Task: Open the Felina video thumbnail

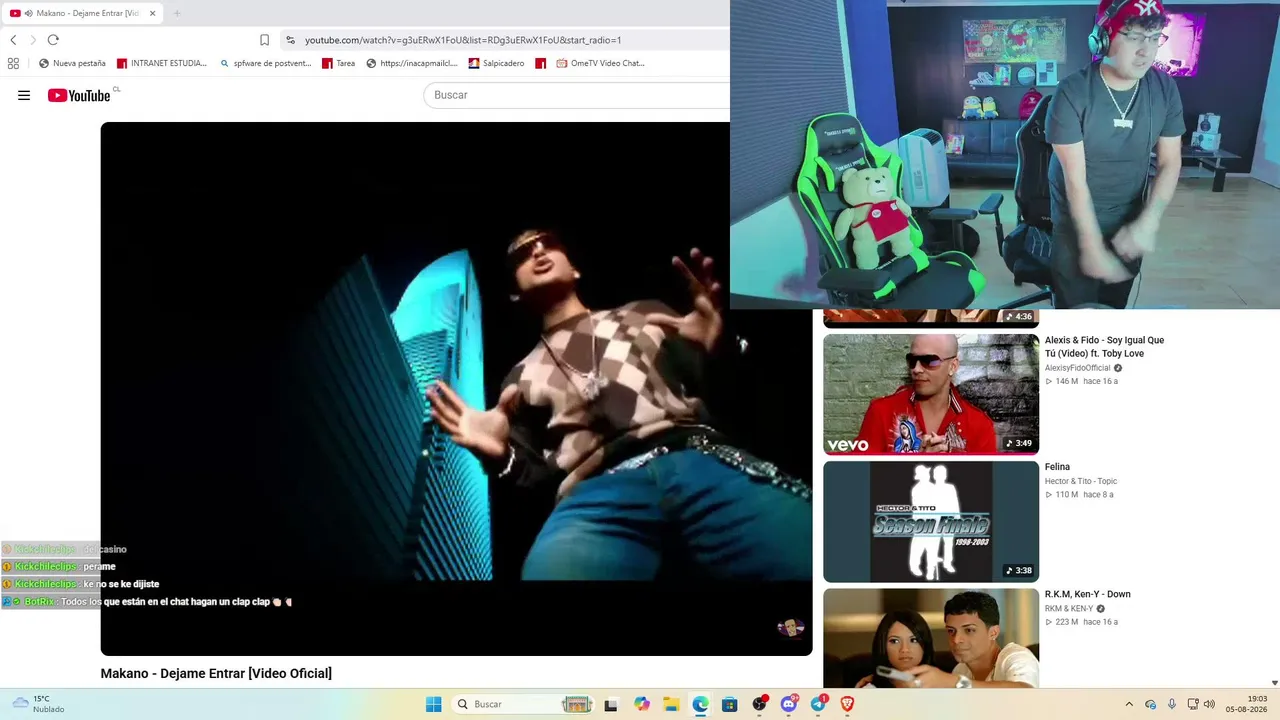Action: 931,521
